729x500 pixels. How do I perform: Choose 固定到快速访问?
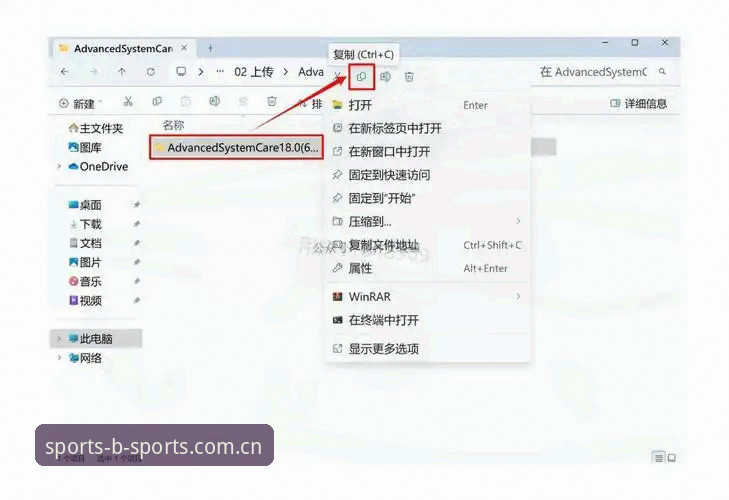coord(428,175)
